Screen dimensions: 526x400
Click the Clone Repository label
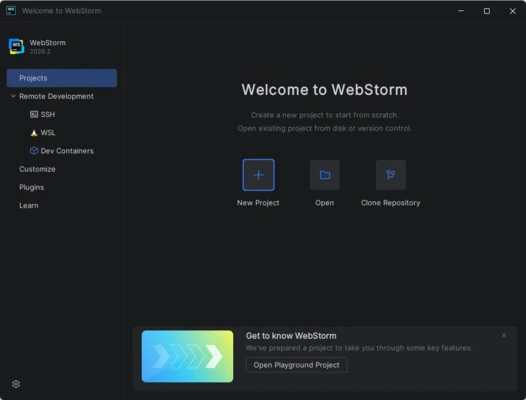[390, 203]
